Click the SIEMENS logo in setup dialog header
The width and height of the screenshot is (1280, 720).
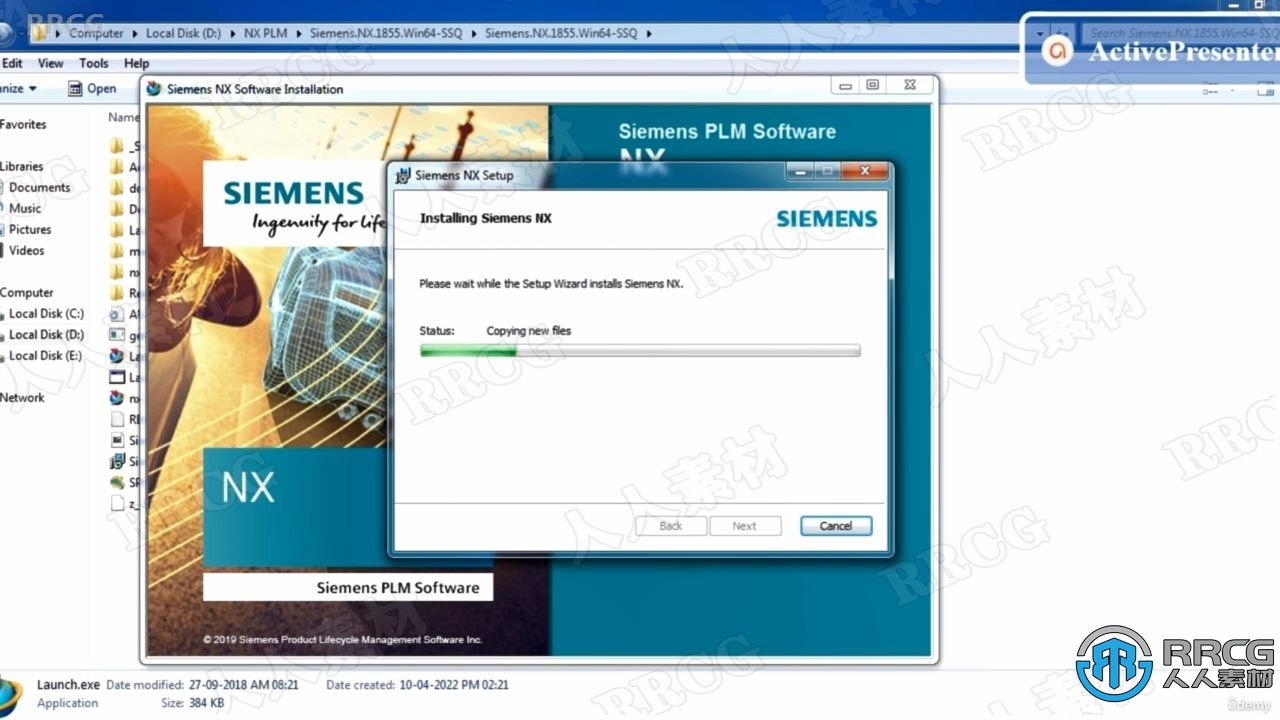click(826, 218)
